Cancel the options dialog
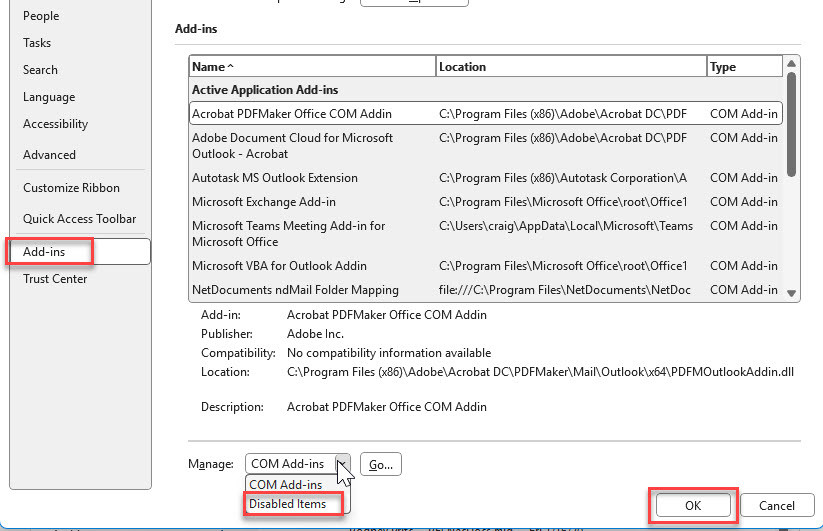This screenshot has width=823, height=531. 776,506
